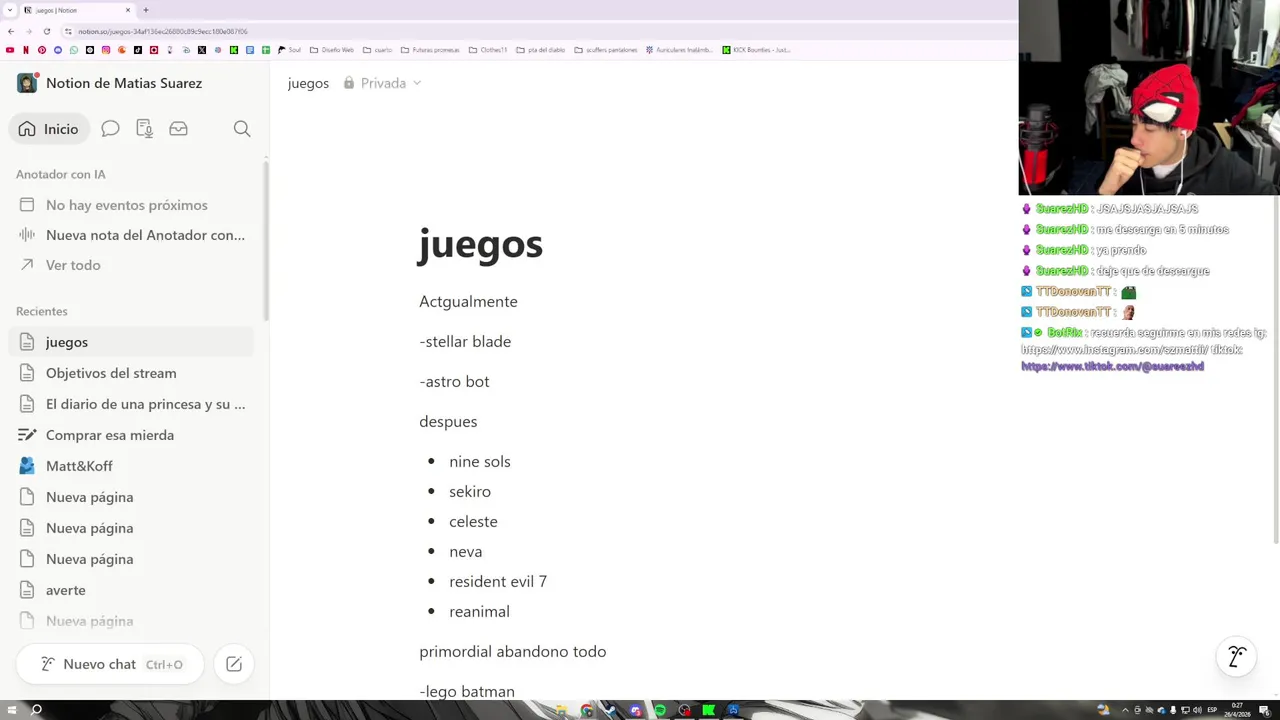The height and width of the screenshot is (720, 1280).
Task: Select juegos page in Recientes
Action: pyautogui.click(x=131, y=342)
